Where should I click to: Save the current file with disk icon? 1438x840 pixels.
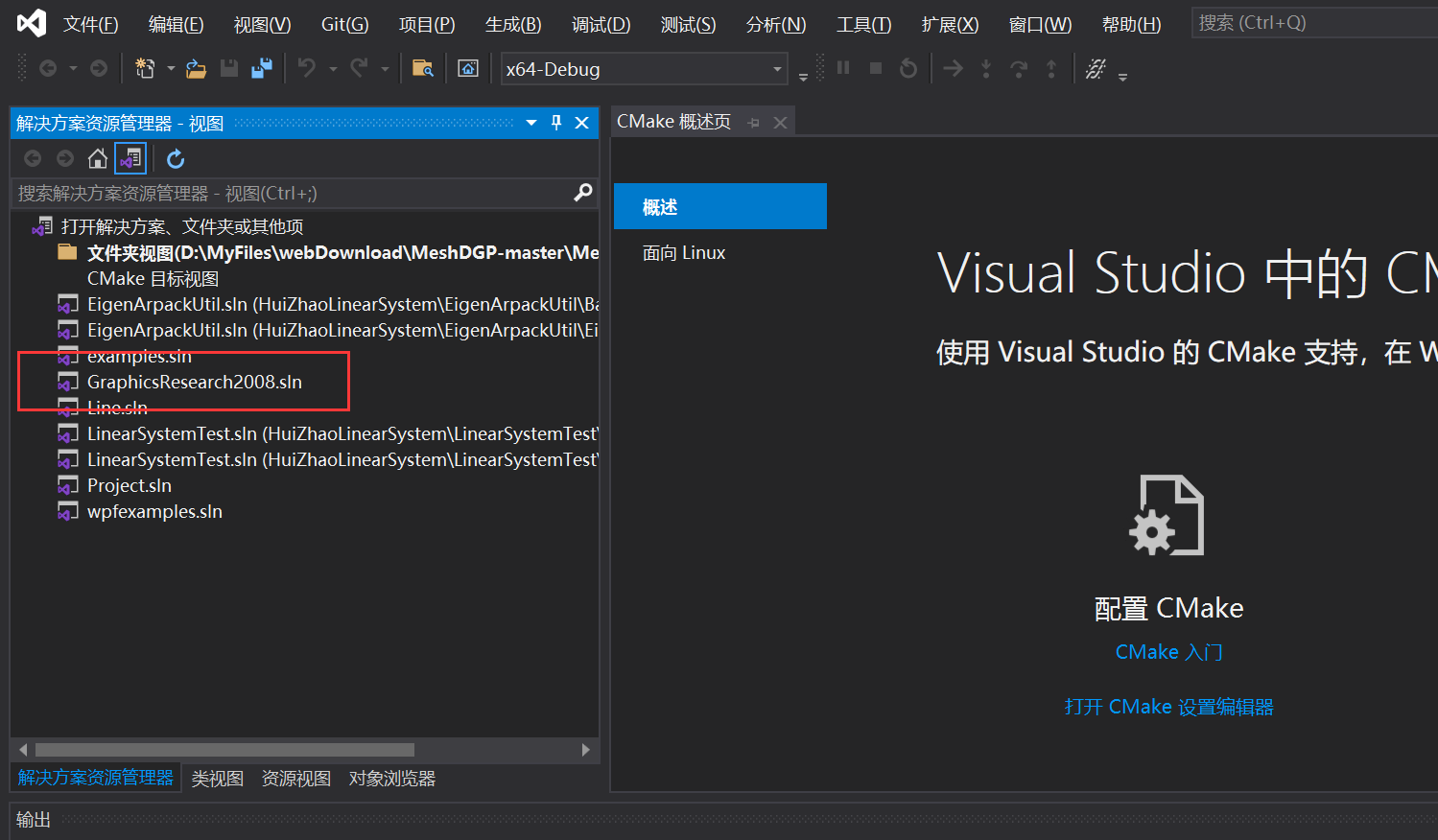tap(229, 68)
